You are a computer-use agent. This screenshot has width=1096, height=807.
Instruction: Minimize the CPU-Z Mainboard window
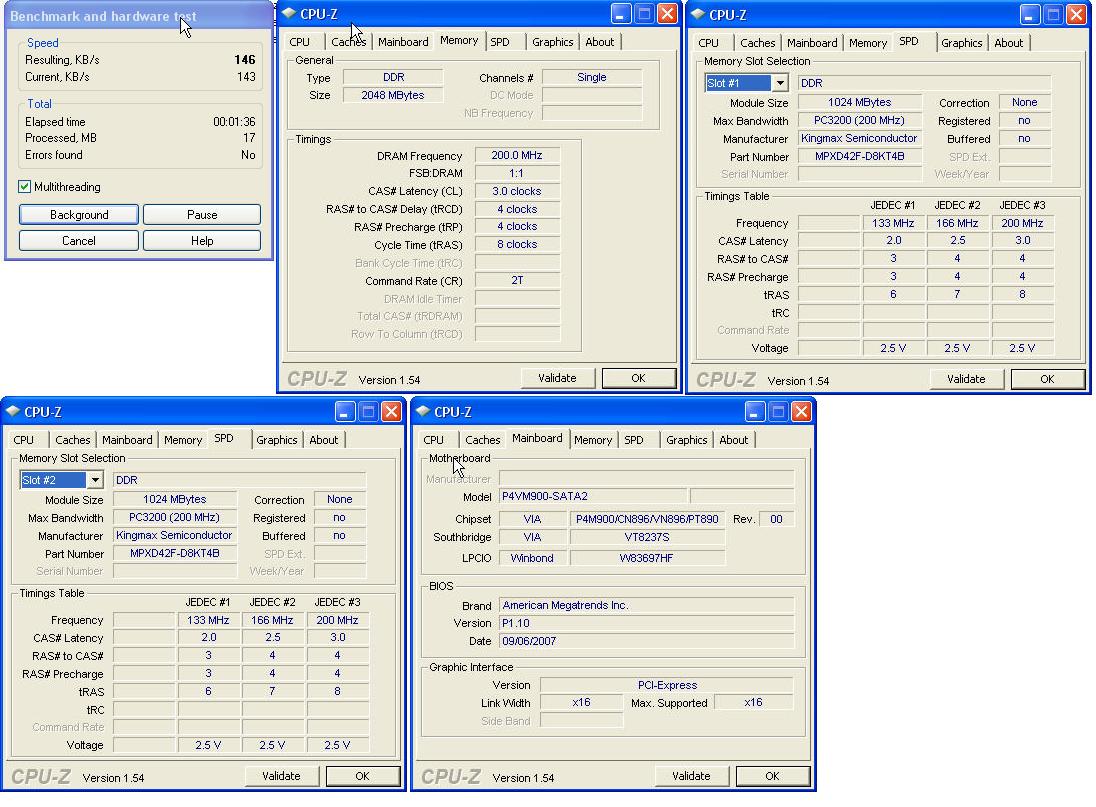coord(755,412)
